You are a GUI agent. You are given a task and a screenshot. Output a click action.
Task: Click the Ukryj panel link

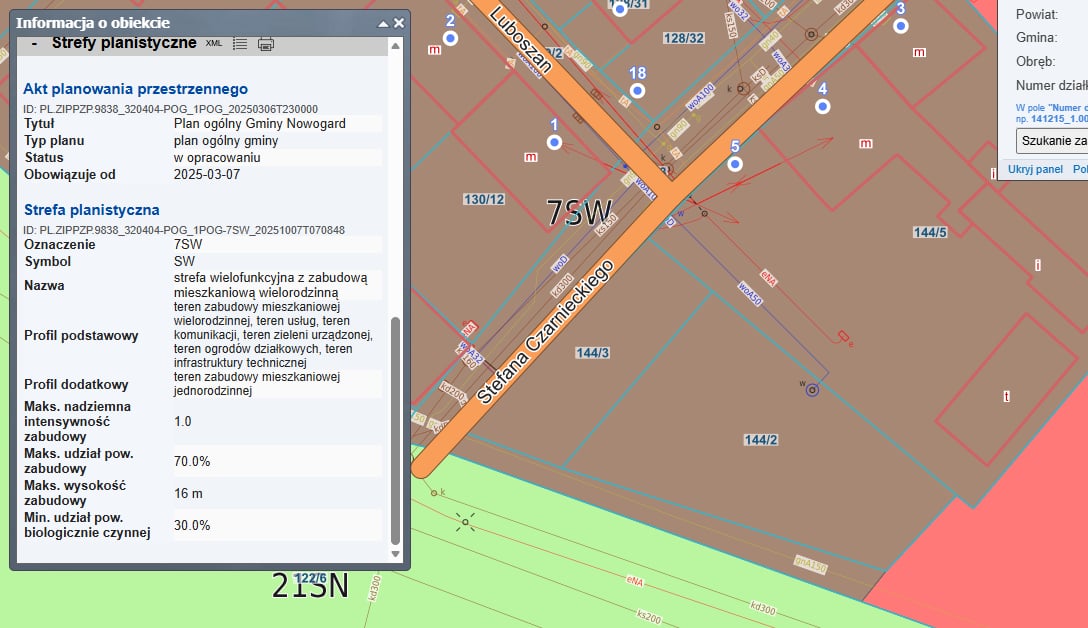pyautogui.click(x=1035, y=169)
